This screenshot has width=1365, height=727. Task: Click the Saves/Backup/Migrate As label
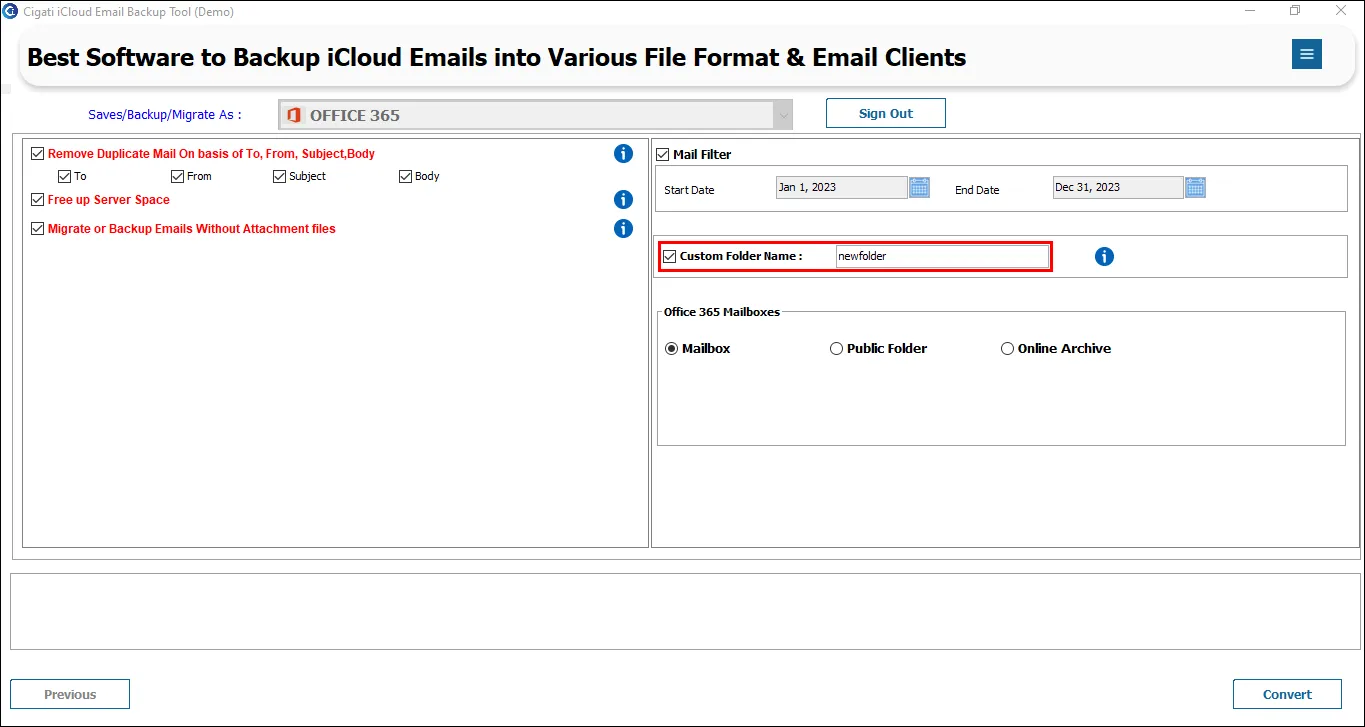[165, 115]
